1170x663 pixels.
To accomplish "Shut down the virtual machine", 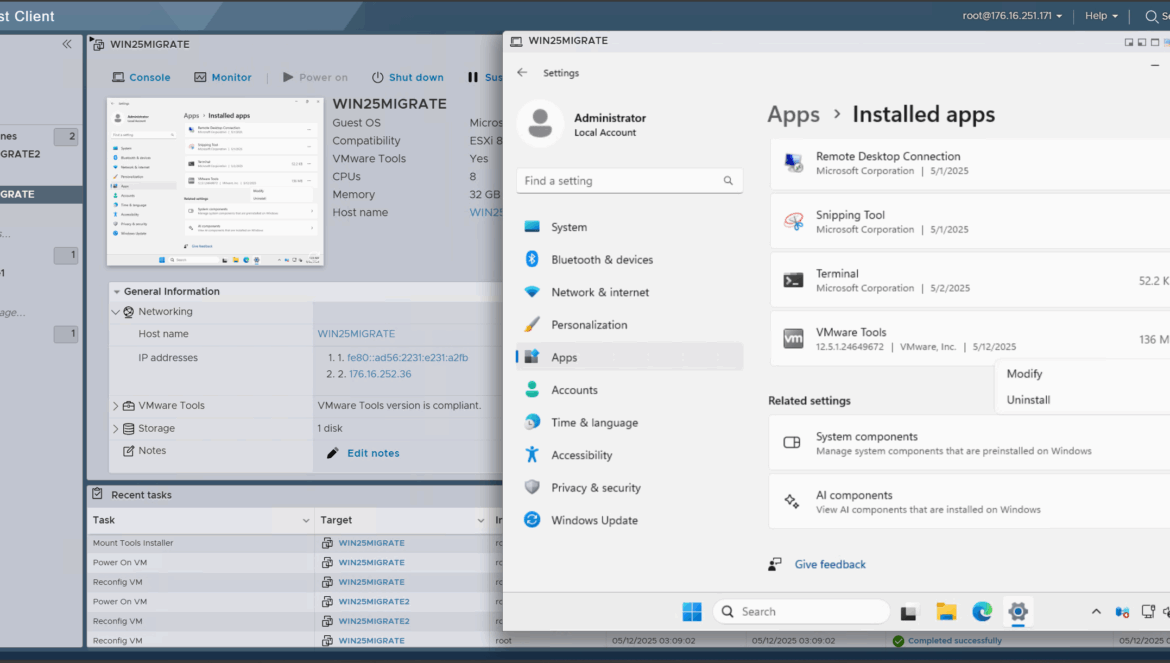I will (x=407, y=78).
